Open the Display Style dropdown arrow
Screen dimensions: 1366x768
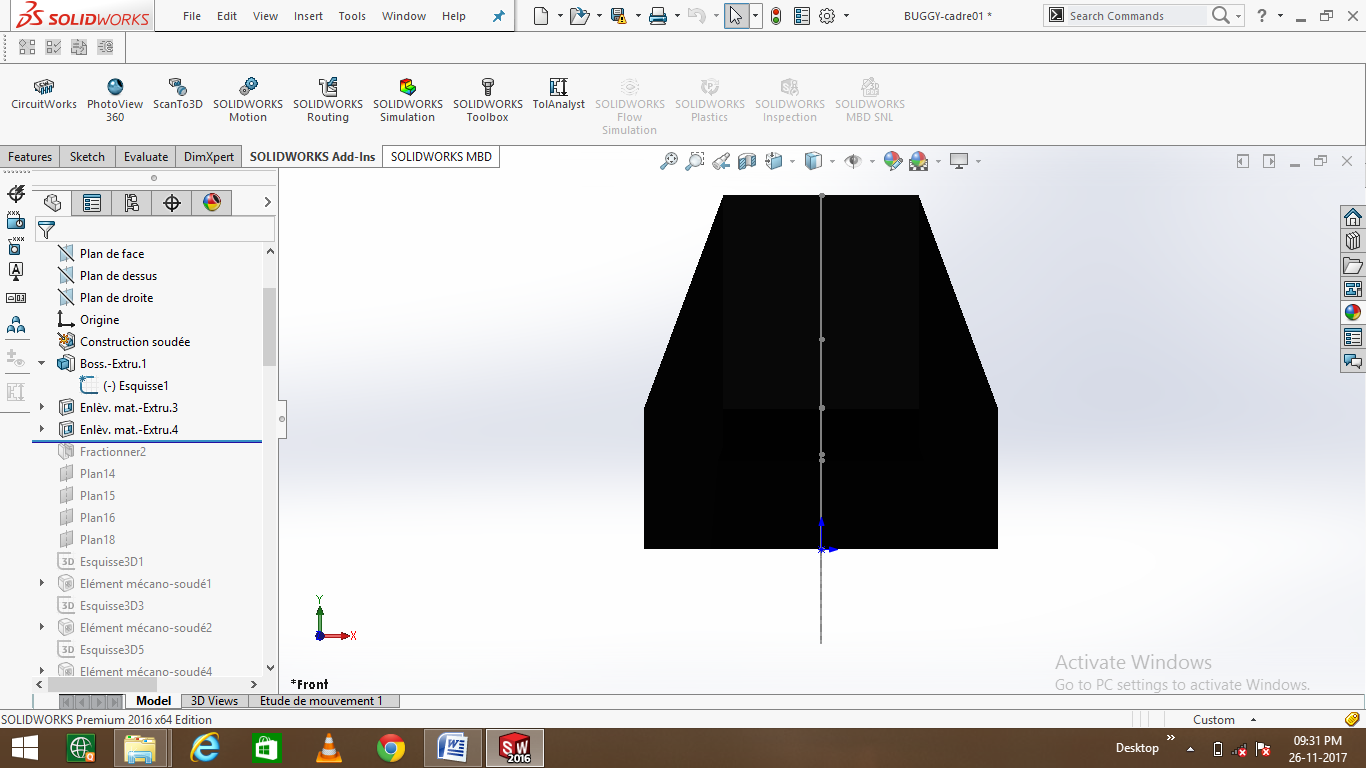coord(833,161)
